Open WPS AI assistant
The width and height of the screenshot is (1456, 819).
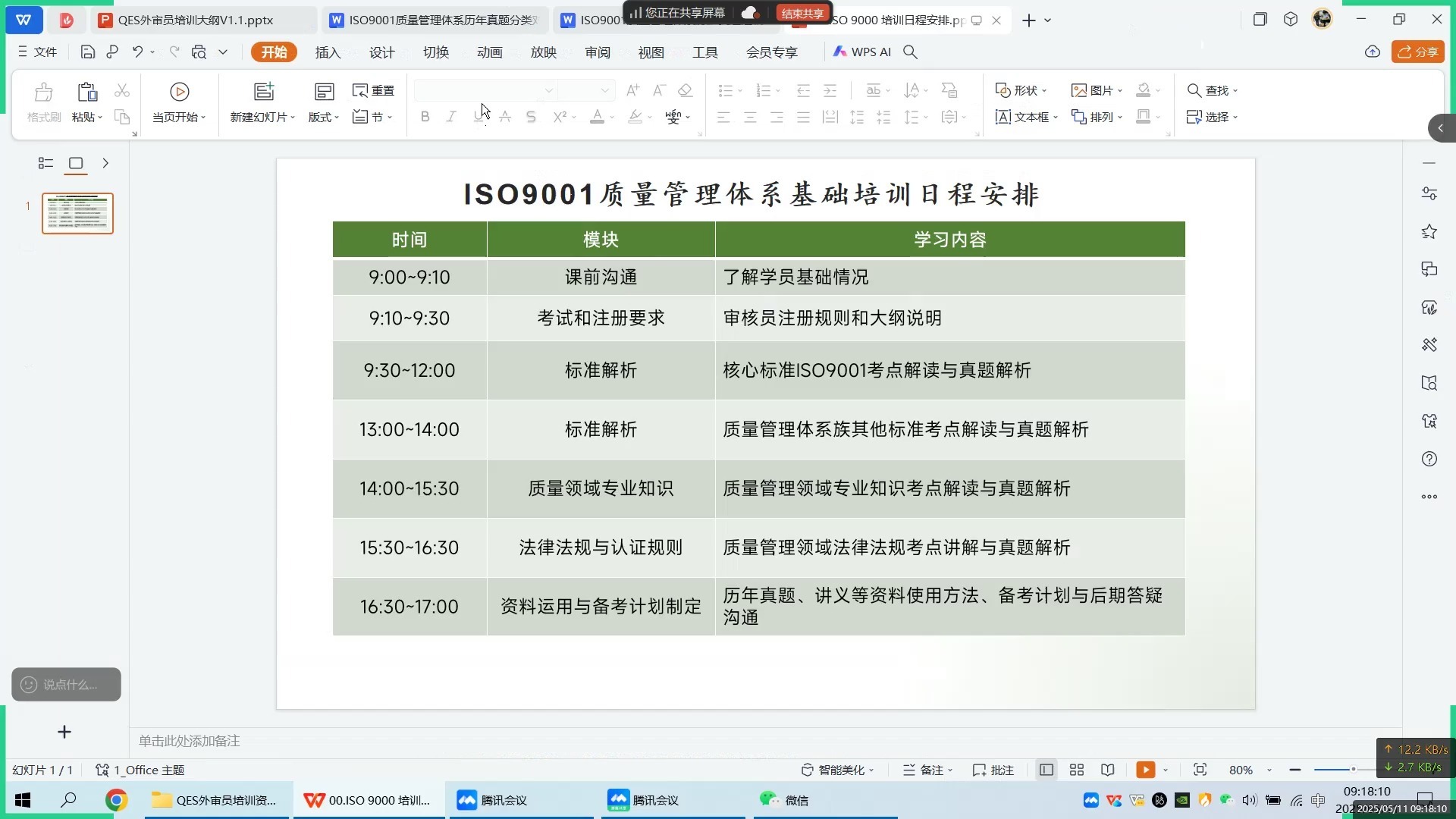862,52
